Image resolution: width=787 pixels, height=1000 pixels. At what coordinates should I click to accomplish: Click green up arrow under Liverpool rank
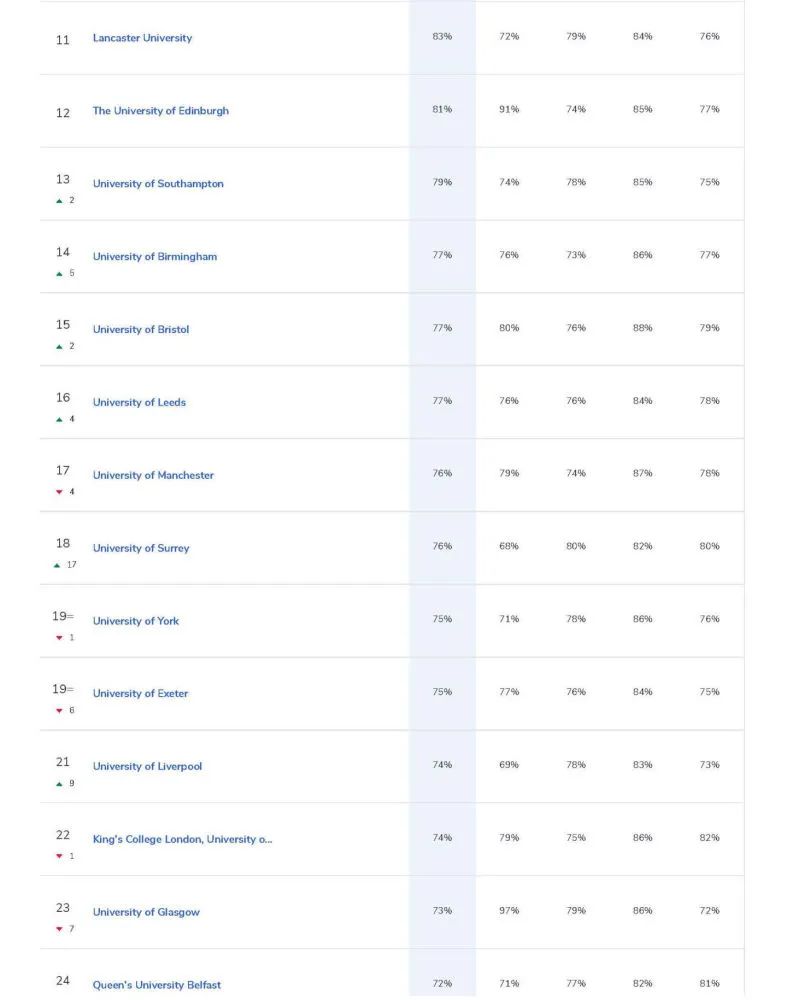pyautogui.click(x=59, y=784)
